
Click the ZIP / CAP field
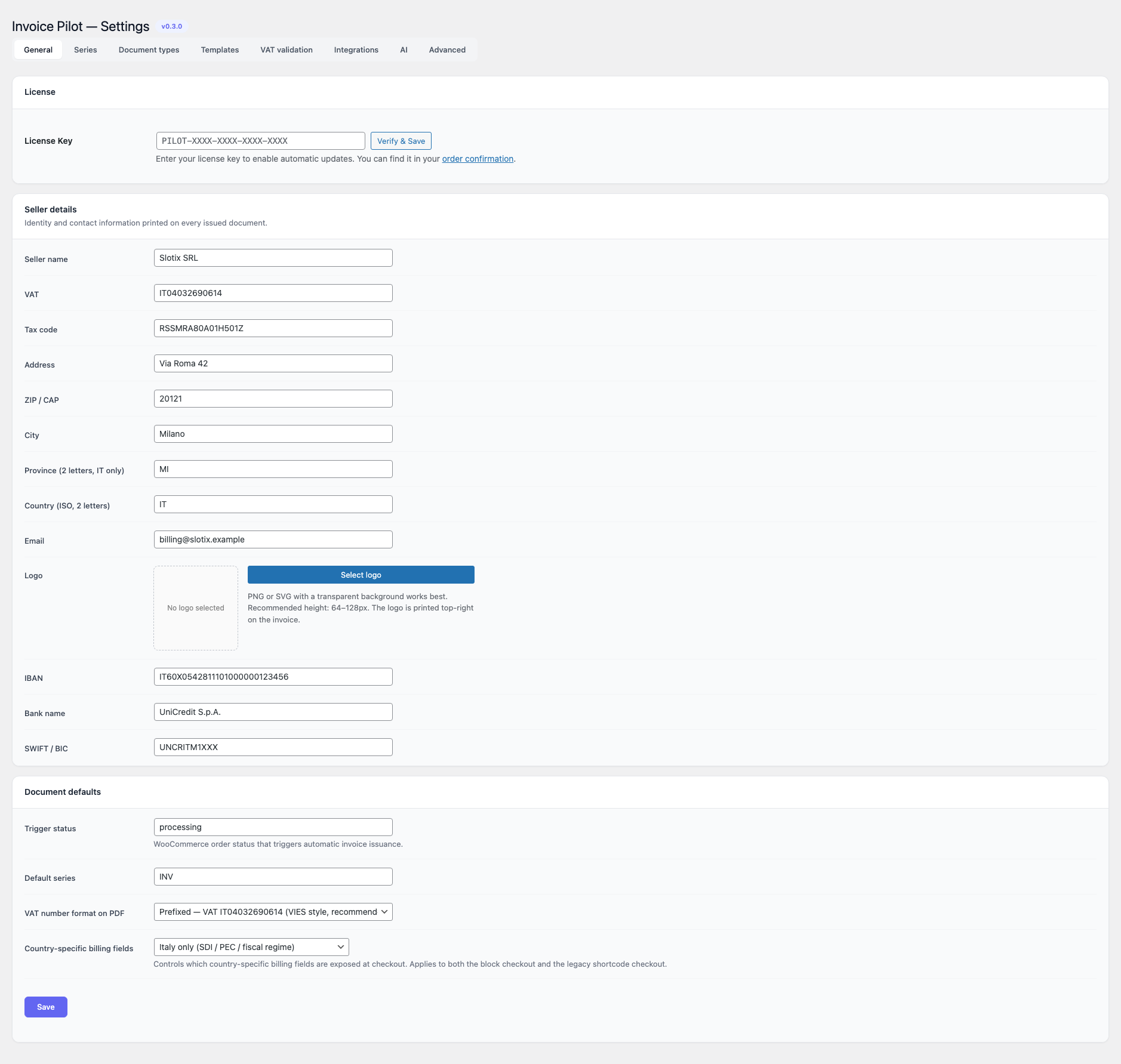273,399
